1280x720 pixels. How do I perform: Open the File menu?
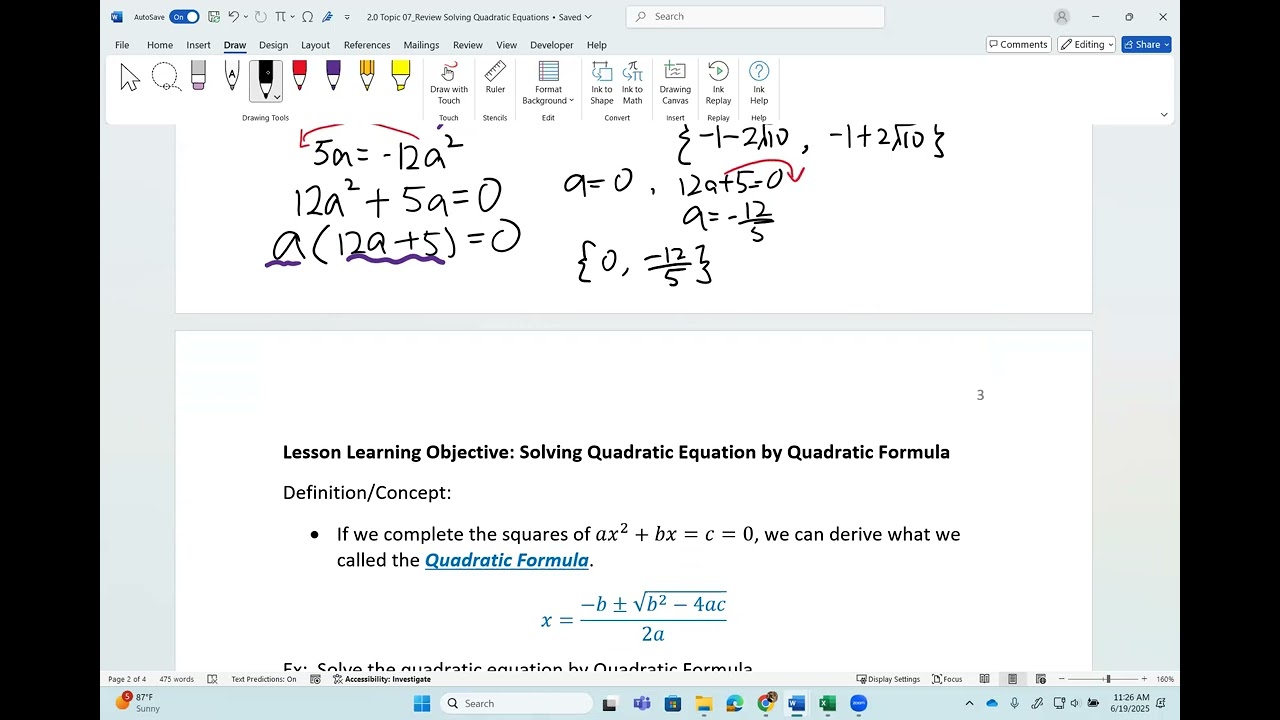coord(122,45)
